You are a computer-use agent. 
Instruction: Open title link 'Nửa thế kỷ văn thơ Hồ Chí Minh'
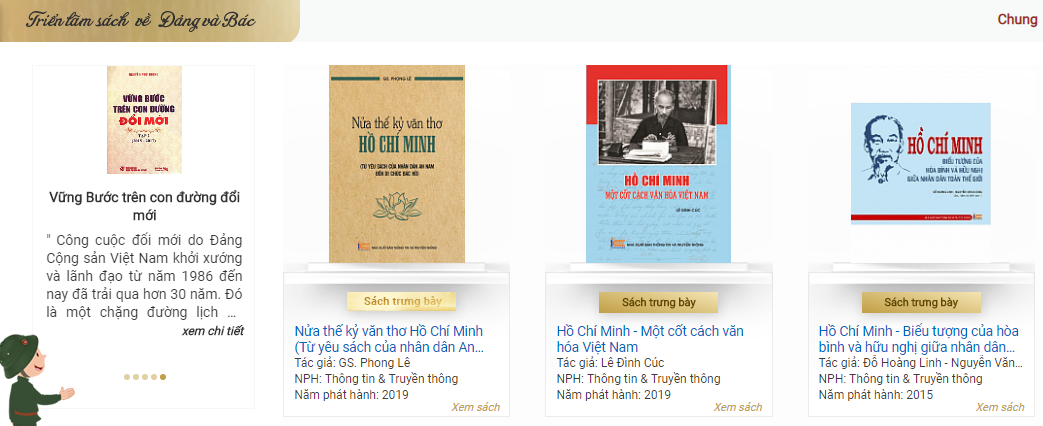pyautogui.click(x=389, y=339)
